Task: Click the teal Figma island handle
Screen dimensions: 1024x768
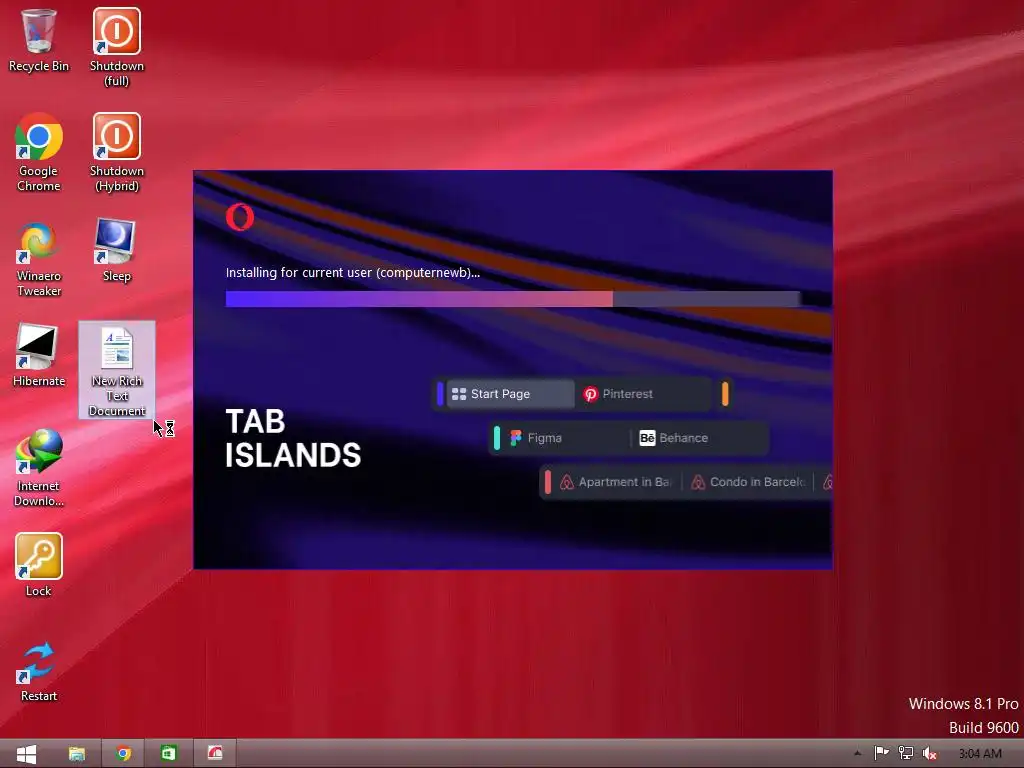Action: [497, 438]
